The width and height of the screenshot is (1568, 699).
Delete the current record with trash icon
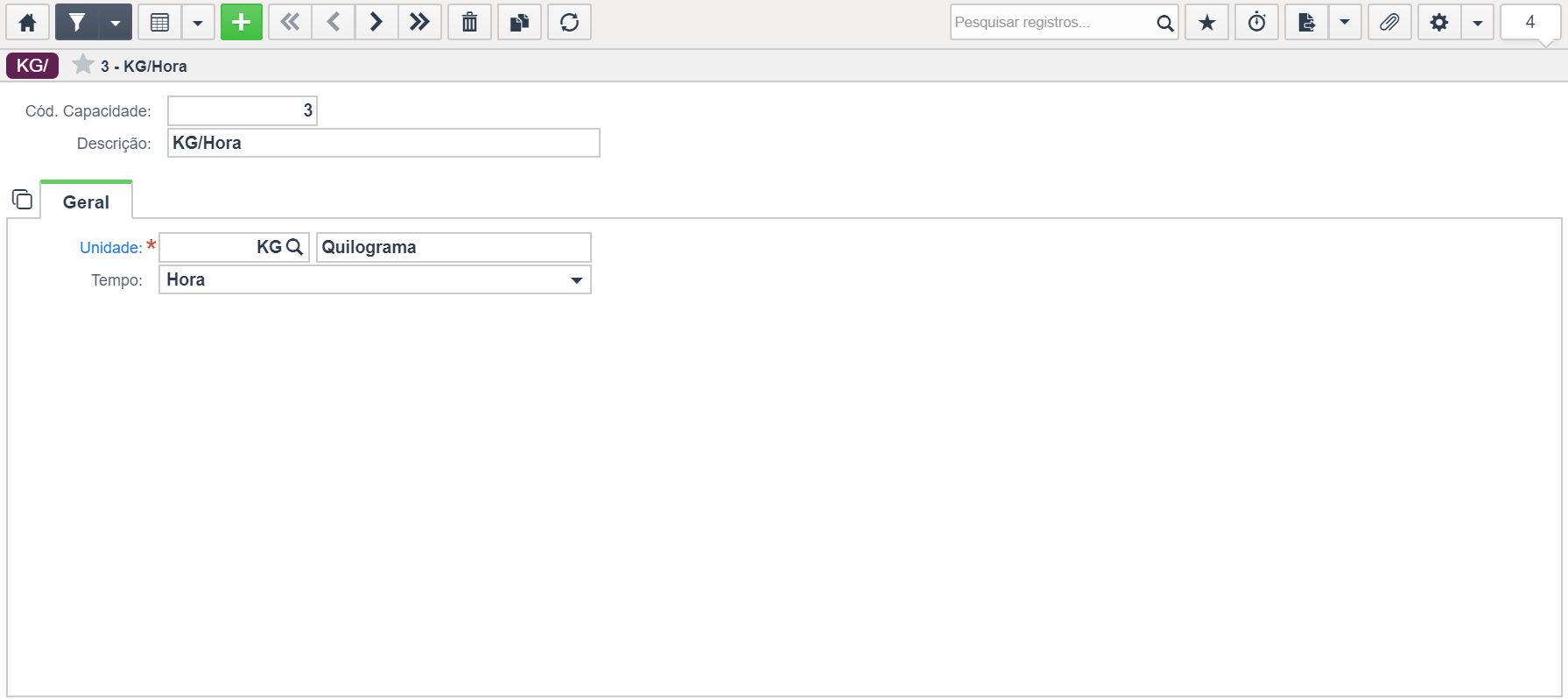(x=470, y=23)
